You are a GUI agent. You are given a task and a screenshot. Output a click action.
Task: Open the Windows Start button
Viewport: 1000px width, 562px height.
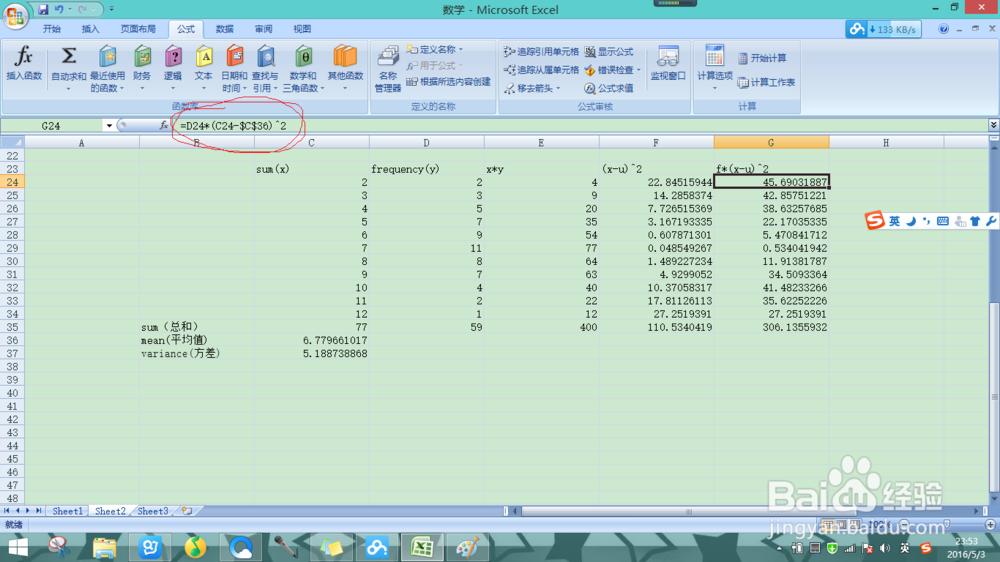[18, 547]
